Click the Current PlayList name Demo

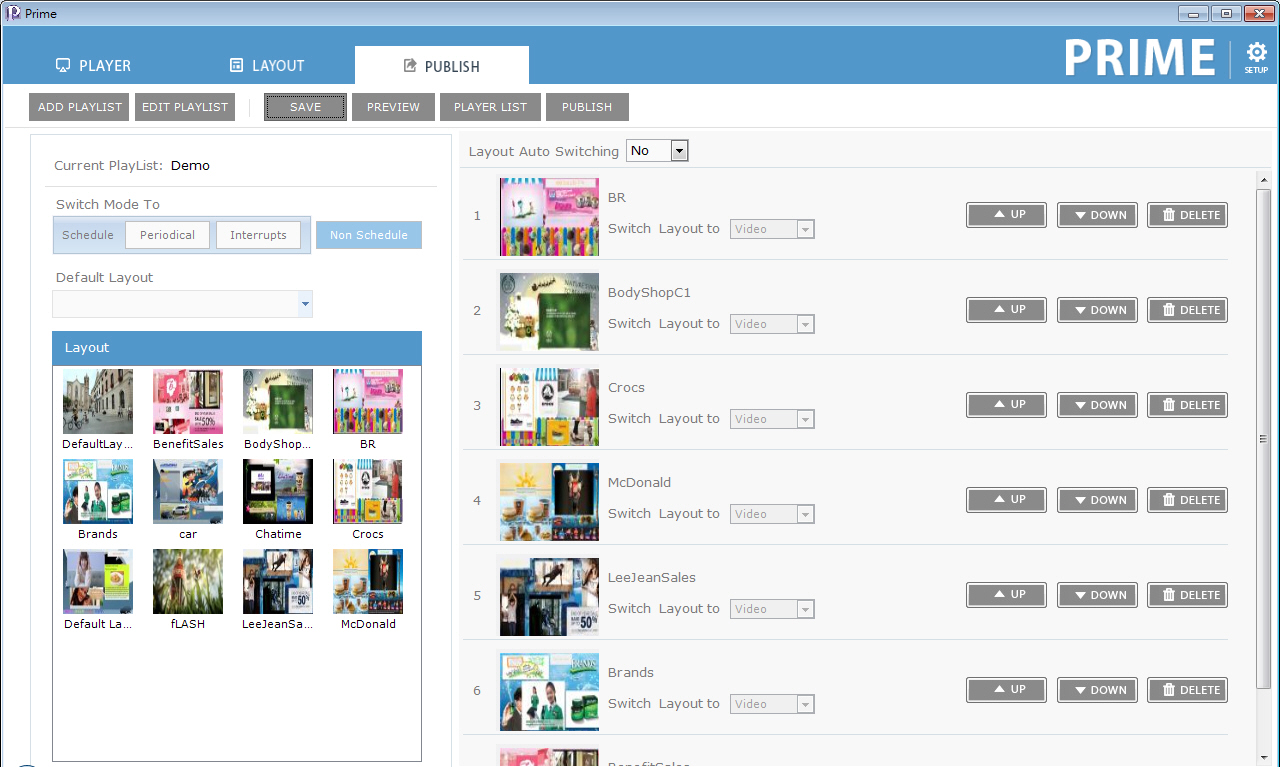coord(190,166)
